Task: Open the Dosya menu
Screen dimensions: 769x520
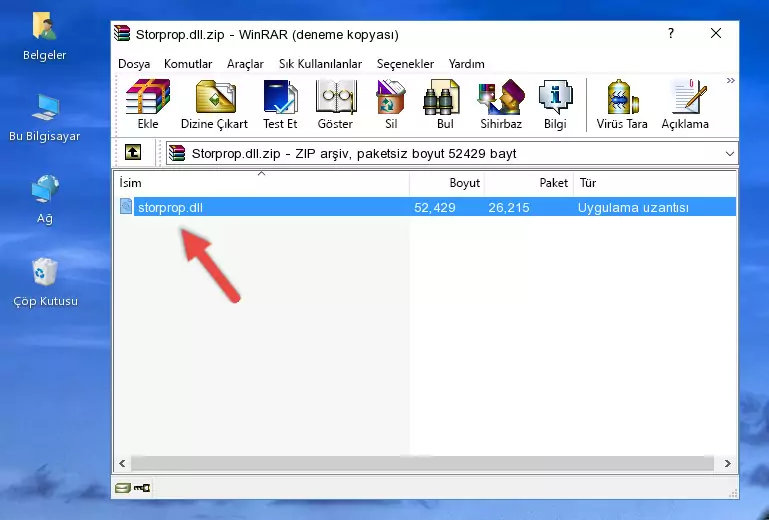Action: [134, 64]
